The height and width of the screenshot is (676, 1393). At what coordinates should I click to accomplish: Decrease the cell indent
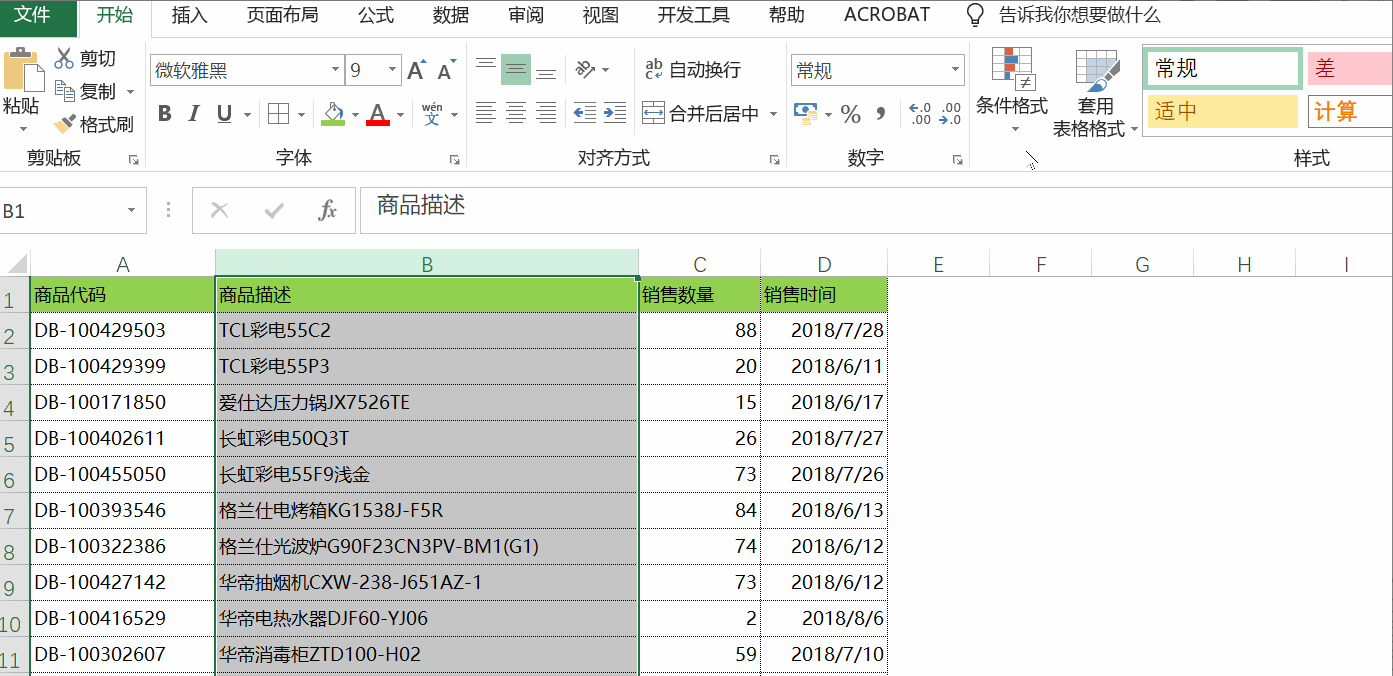(x=585, y=113)
